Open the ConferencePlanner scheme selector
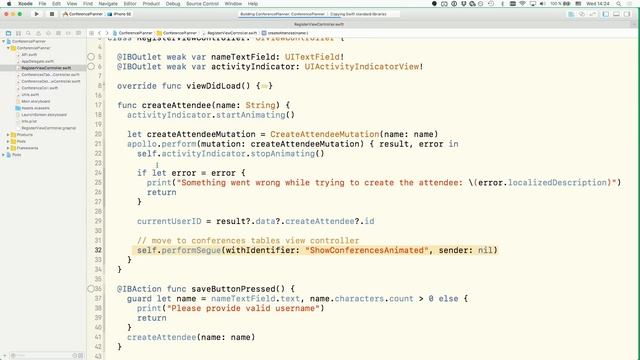Screen dimensions: 640x360 [83, 14]
